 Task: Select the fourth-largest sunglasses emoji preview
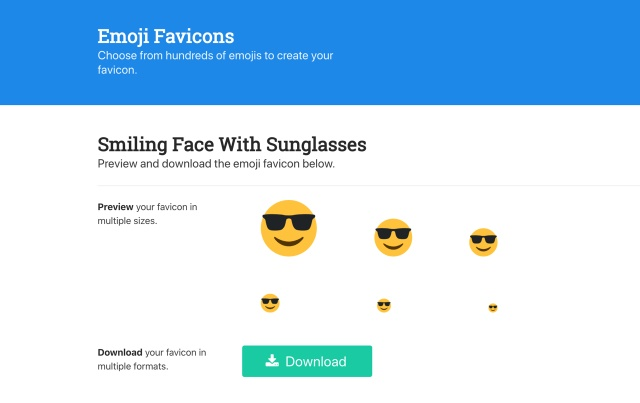pyautogui.click(x=270, y=303)
